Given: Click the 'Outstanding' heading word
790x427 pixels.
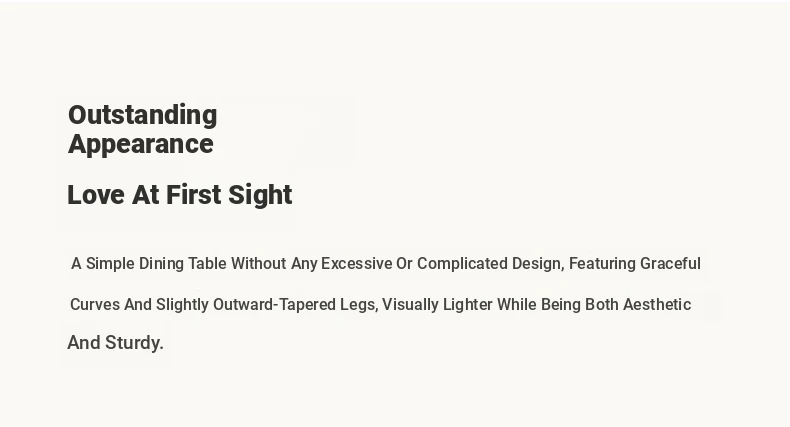Looking at the screenshot, I should click(x=143, y=115).
